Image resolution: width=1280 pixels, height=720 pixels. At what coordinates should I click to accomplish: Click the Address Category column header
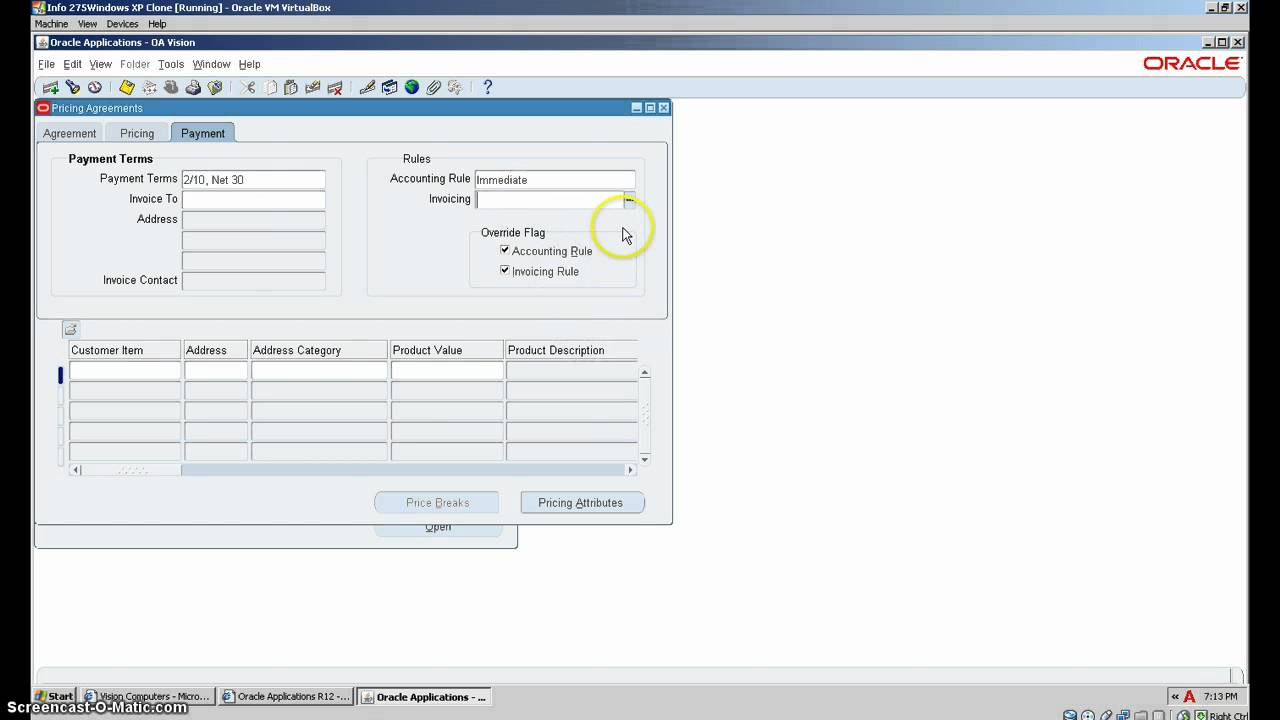(319, 350)
